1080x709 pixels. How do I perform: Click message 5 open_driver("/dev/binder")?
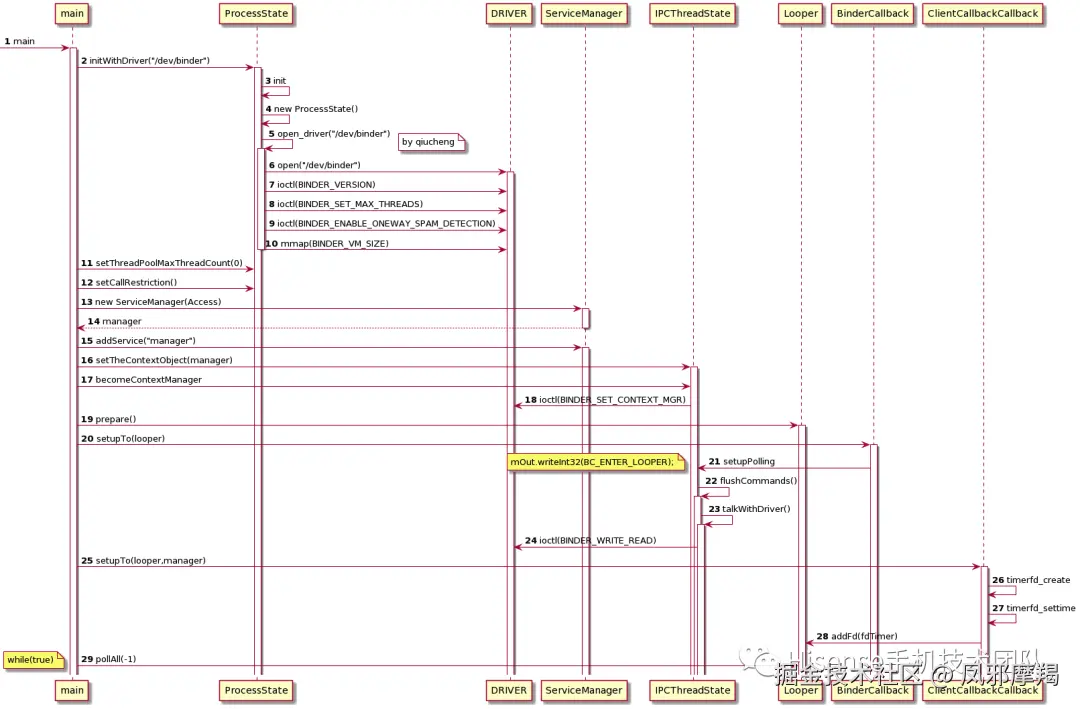point(329,134)
